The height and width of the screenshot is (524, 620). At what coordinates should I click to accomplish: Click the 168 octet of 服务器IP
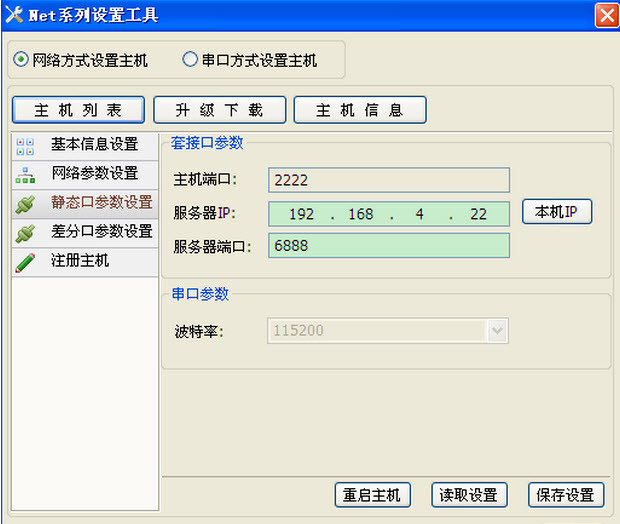[361, 214]
